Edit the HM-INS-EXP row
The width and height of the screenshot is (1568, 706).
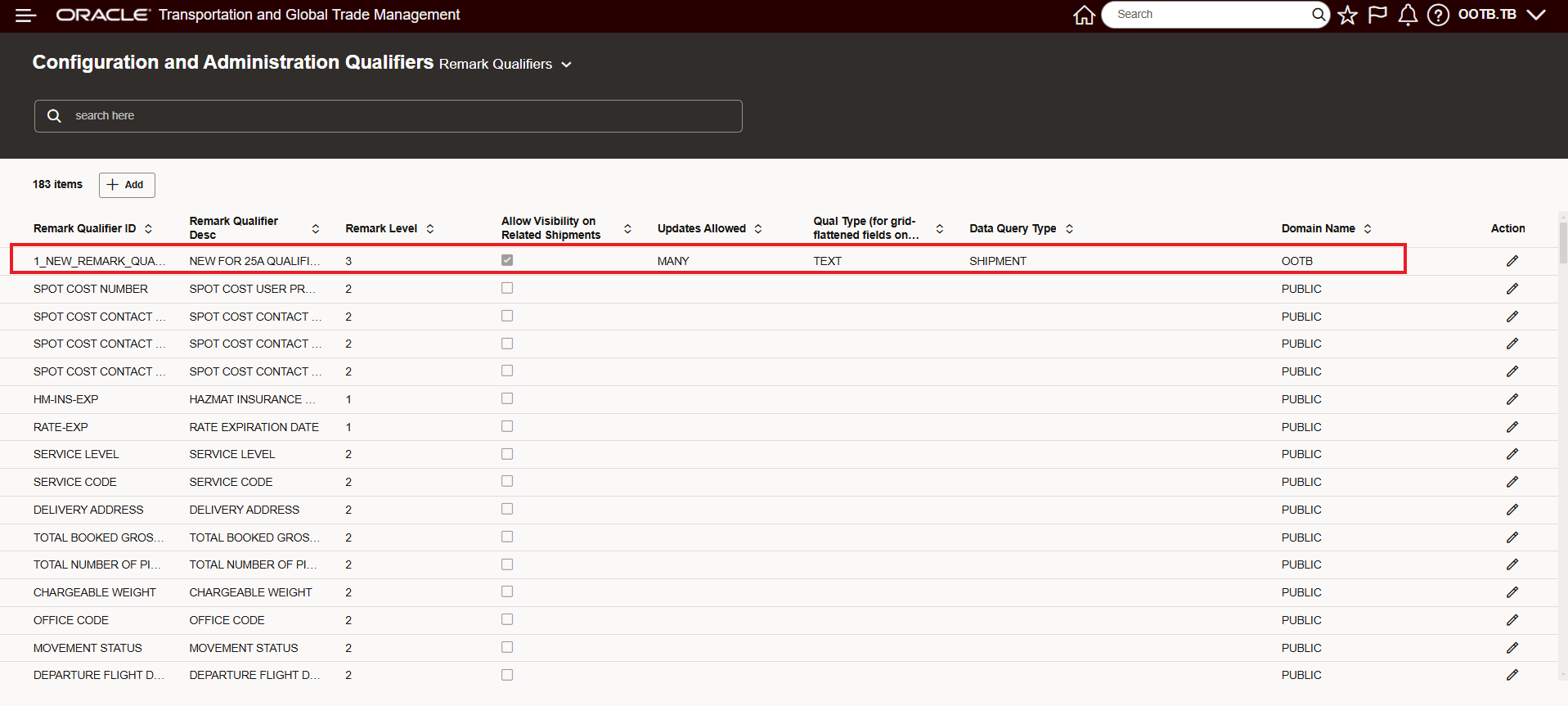click(x=1512, y=399)
